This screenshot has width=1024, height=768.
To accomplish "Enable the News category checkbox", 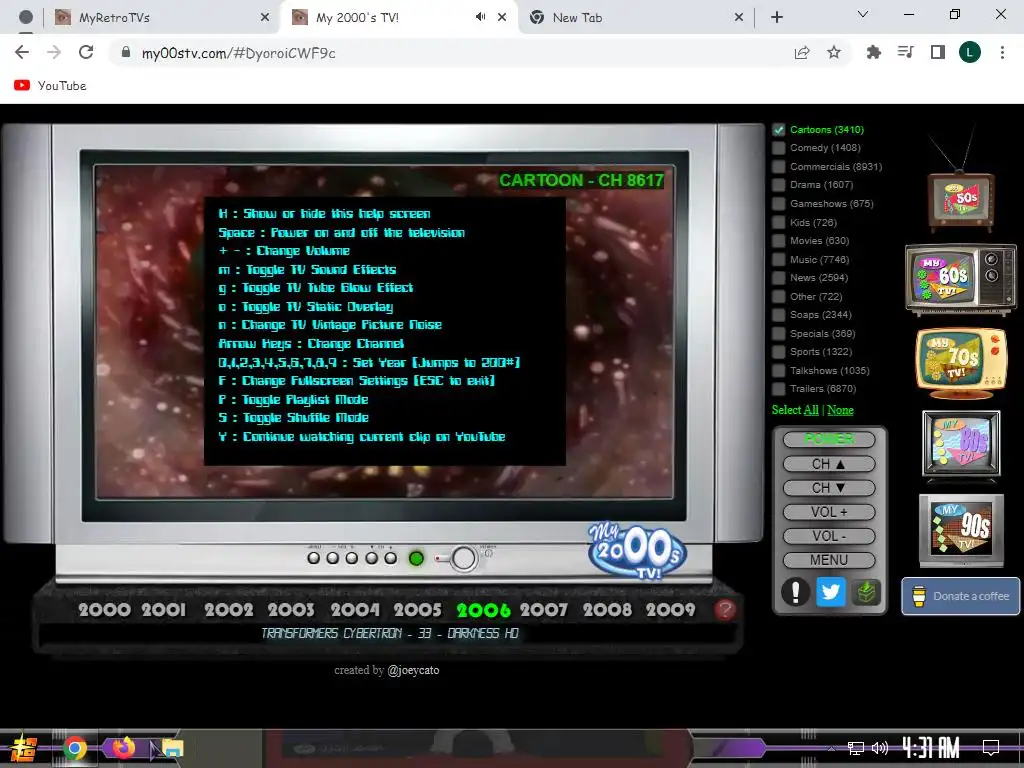I will [778, 278].
